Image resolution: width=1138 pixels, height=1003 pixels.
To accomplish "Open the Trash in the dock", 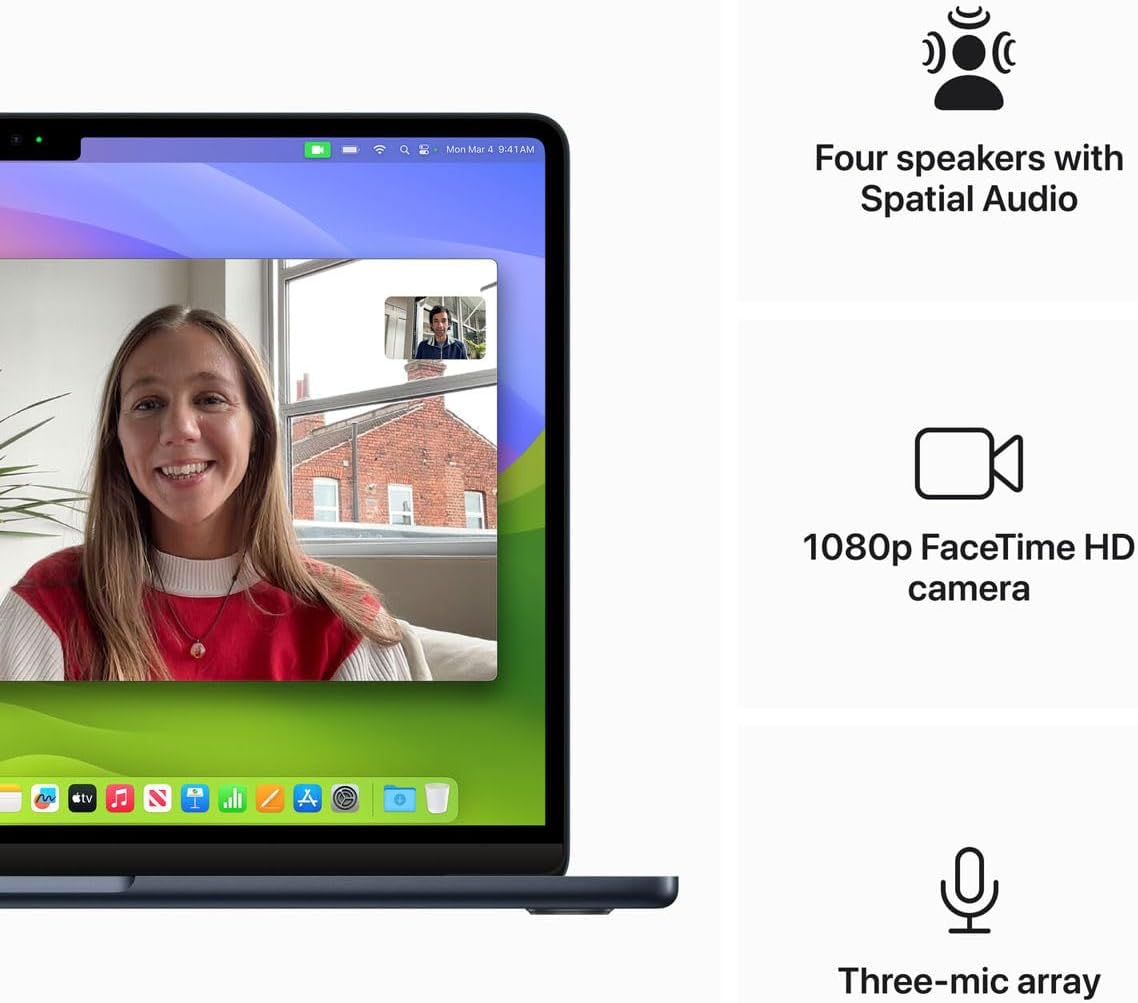I will coord(437,798).
